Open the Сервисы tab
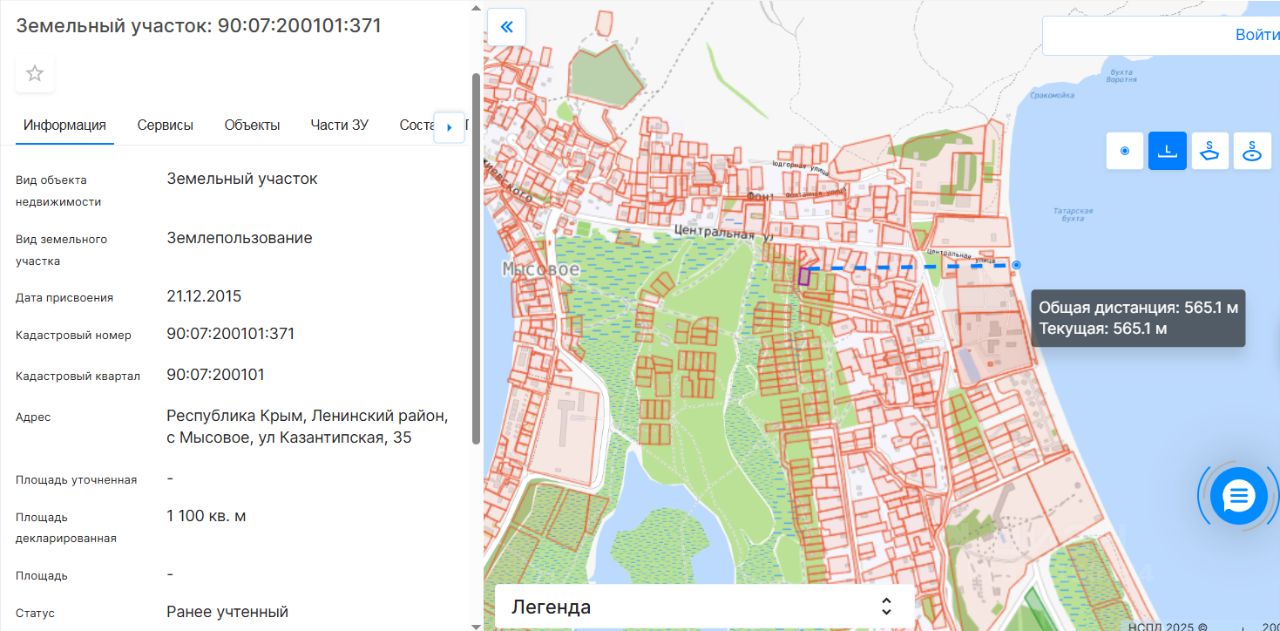1280x631 pixels. [x=165, y=125]
